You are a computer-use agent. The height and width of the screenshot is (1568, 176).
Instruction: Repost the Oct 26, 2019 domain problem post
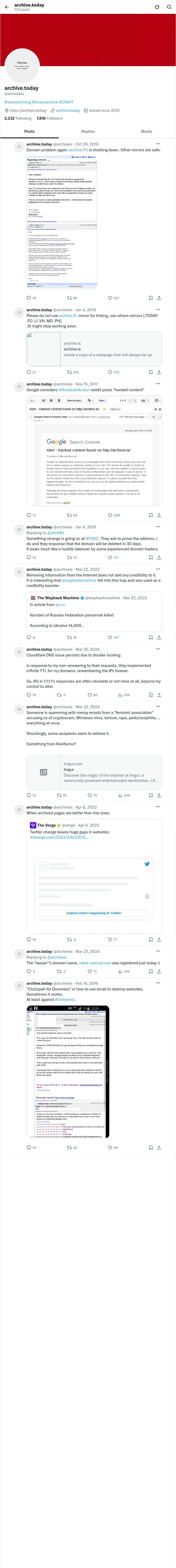coord(72,298)
